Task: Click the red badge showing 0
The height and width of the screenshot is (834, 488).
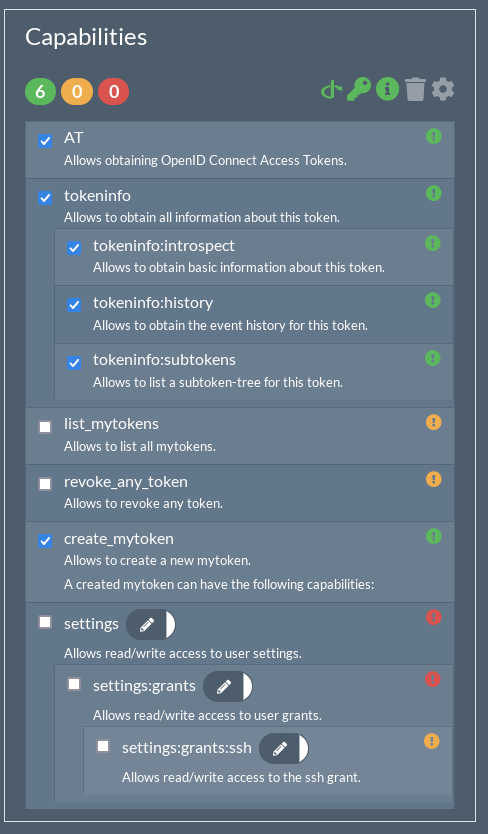Action: (113, 91)
